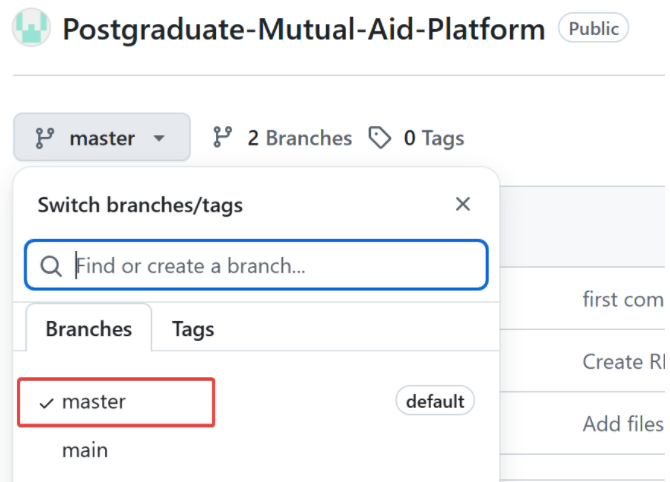Image resolution: width=670 pixels, height=482 pixels.
Task: Click the repository owner avatar icon
Action: coord(30,27)
